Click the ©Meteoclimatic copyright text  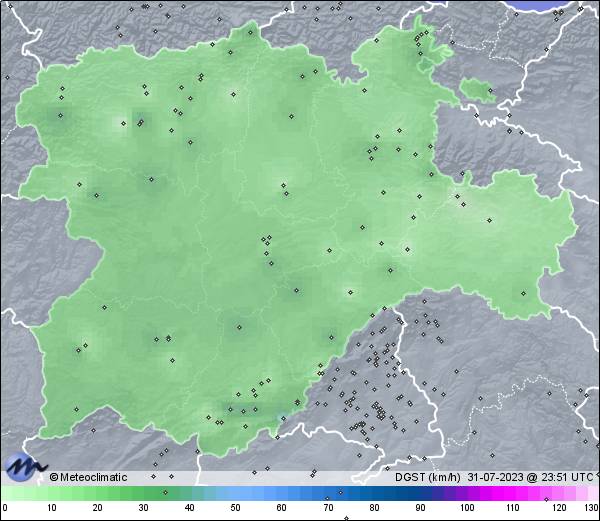click(x=88, y=477)
